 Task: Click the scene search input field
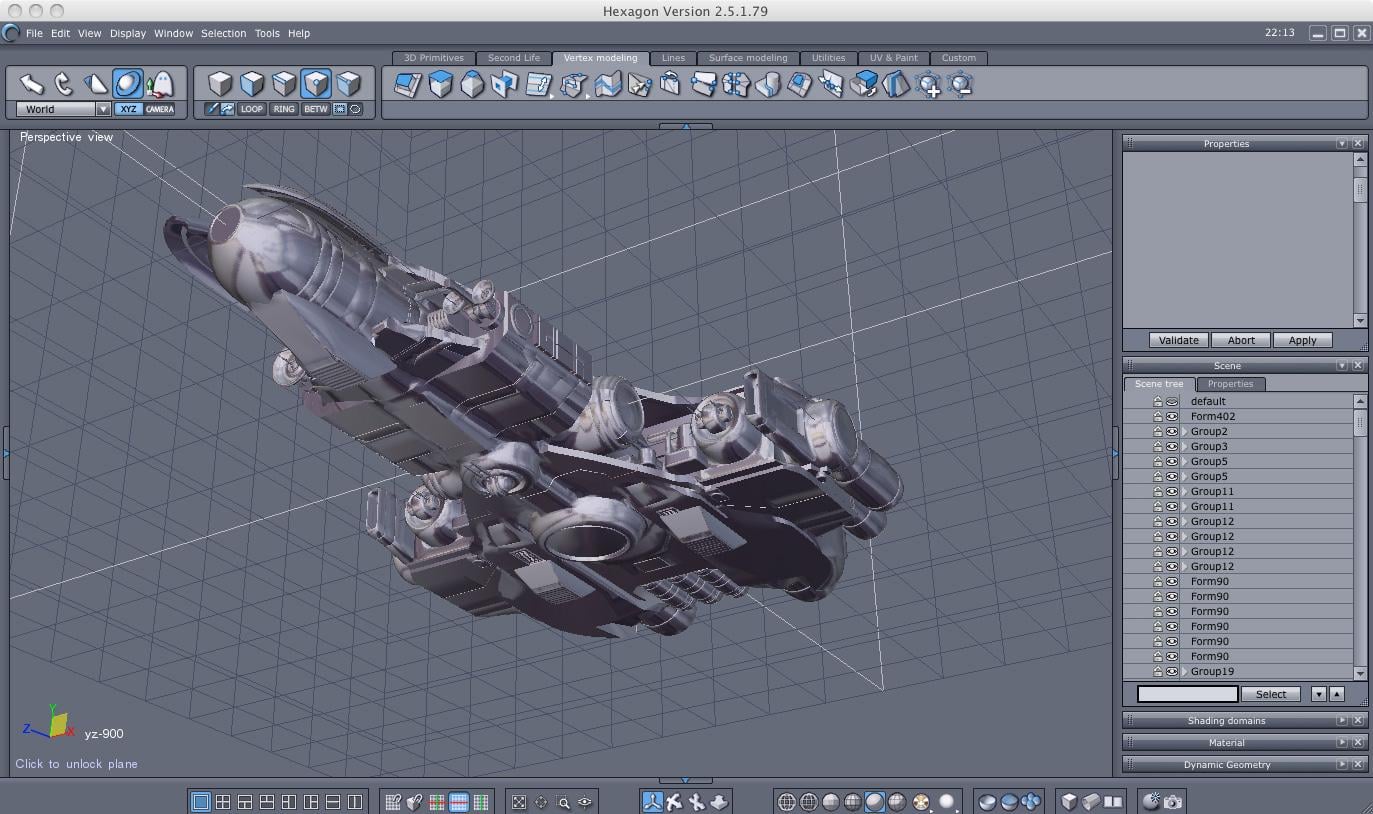point(1187,694)
